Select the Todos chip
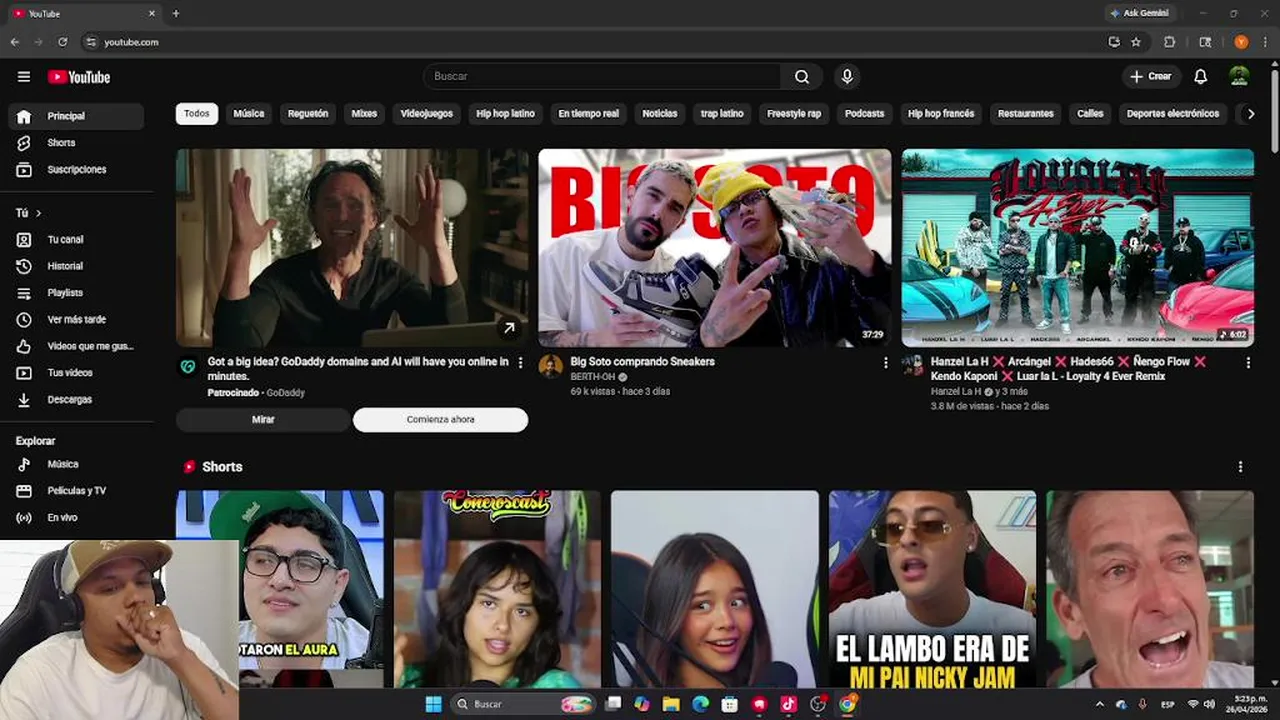1280x720 pixels. (x=197, y=114)
